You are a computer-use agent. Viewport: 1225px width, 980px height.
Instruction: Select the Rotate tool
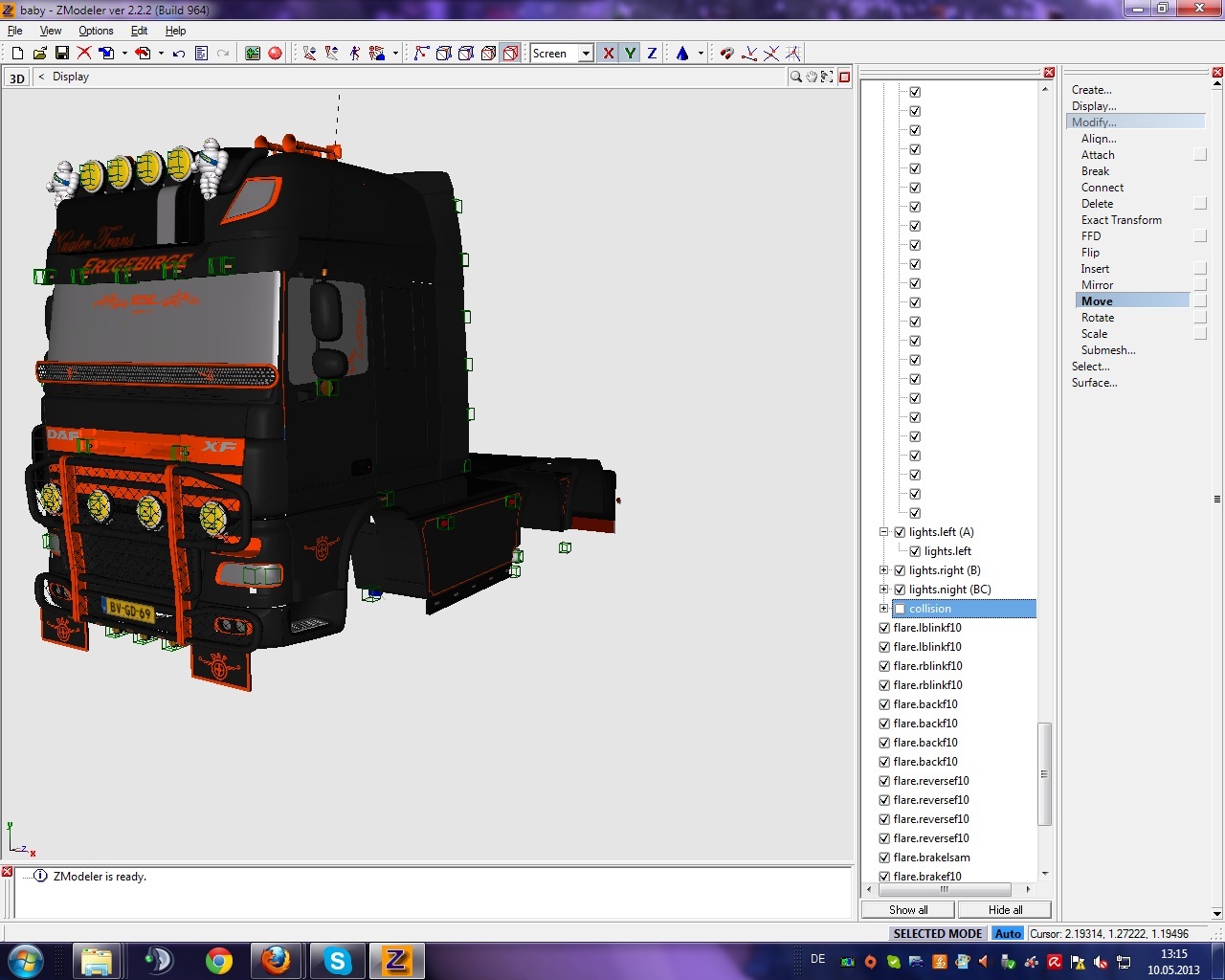click(x=1098, y=318)
